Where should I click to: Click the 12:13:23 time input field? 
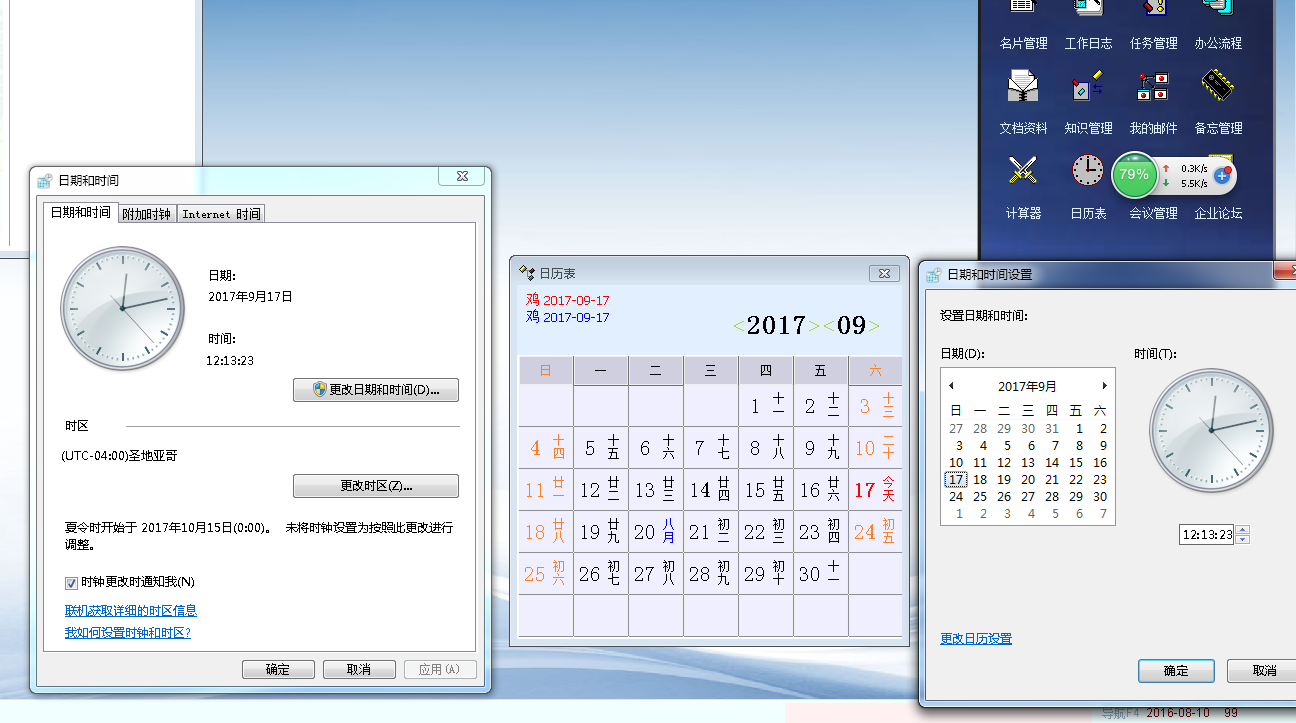pyautogui.click(x=1207, y=535)
